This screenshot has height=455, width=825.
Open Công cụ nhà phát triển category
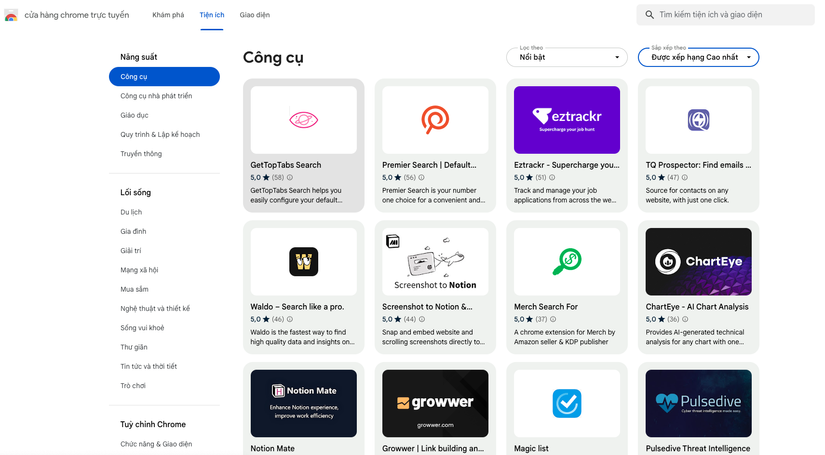click(x=156, y=96)
